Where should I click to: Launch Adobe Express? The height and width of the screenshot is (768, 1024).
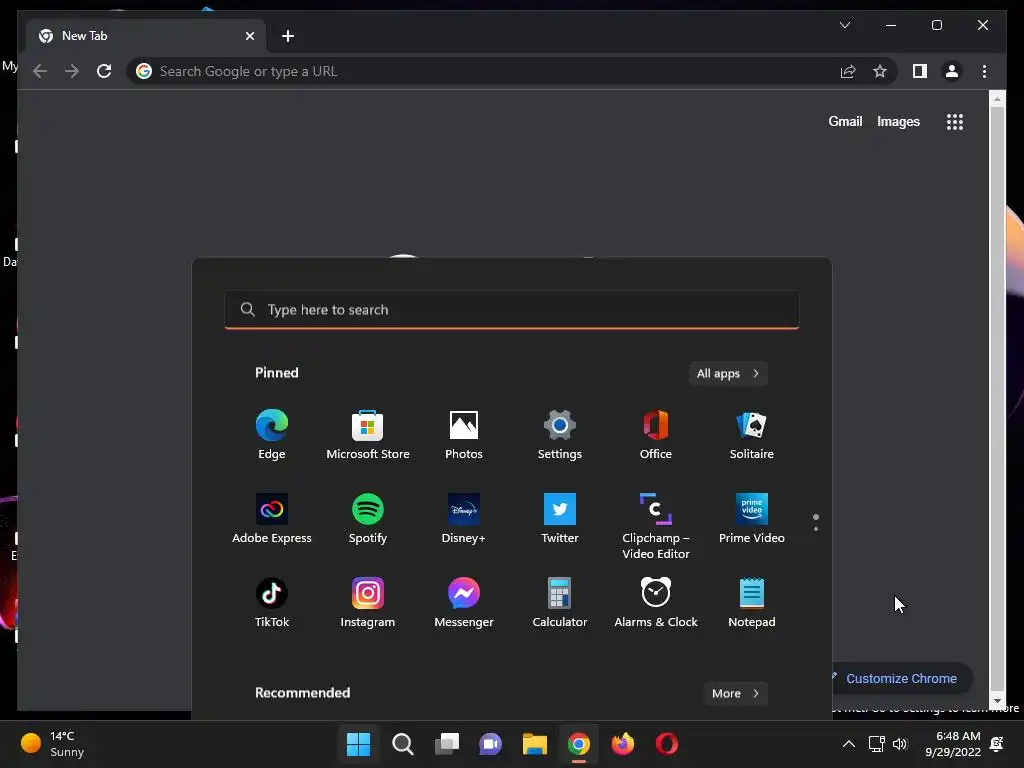pos(272,519)
